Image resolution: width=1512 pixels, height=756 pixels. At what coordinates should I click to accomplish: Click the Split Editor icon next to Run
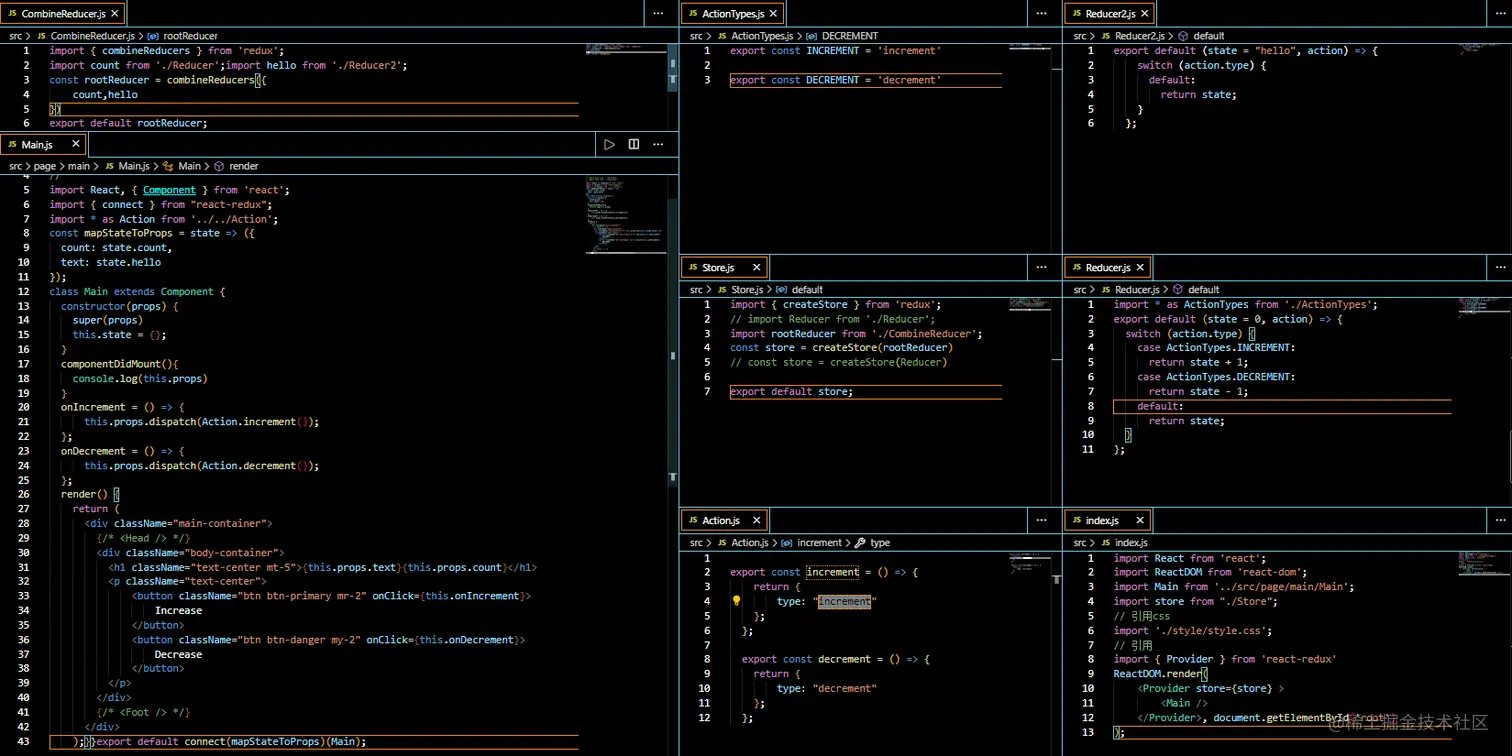pyautogui.click(x=633, y=144)
